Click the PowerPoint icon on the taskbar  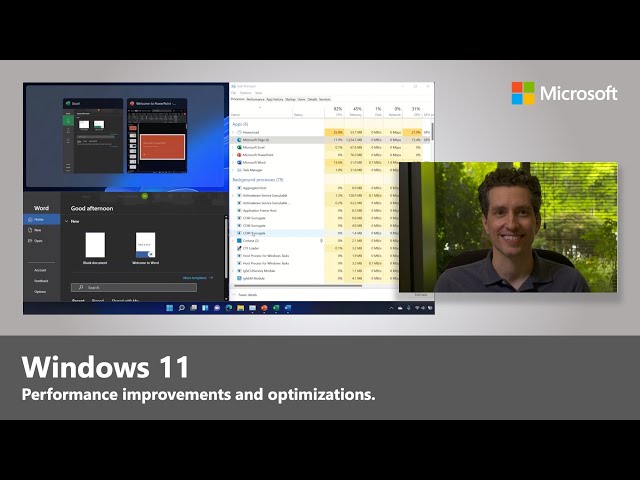(x=264, y=308)
